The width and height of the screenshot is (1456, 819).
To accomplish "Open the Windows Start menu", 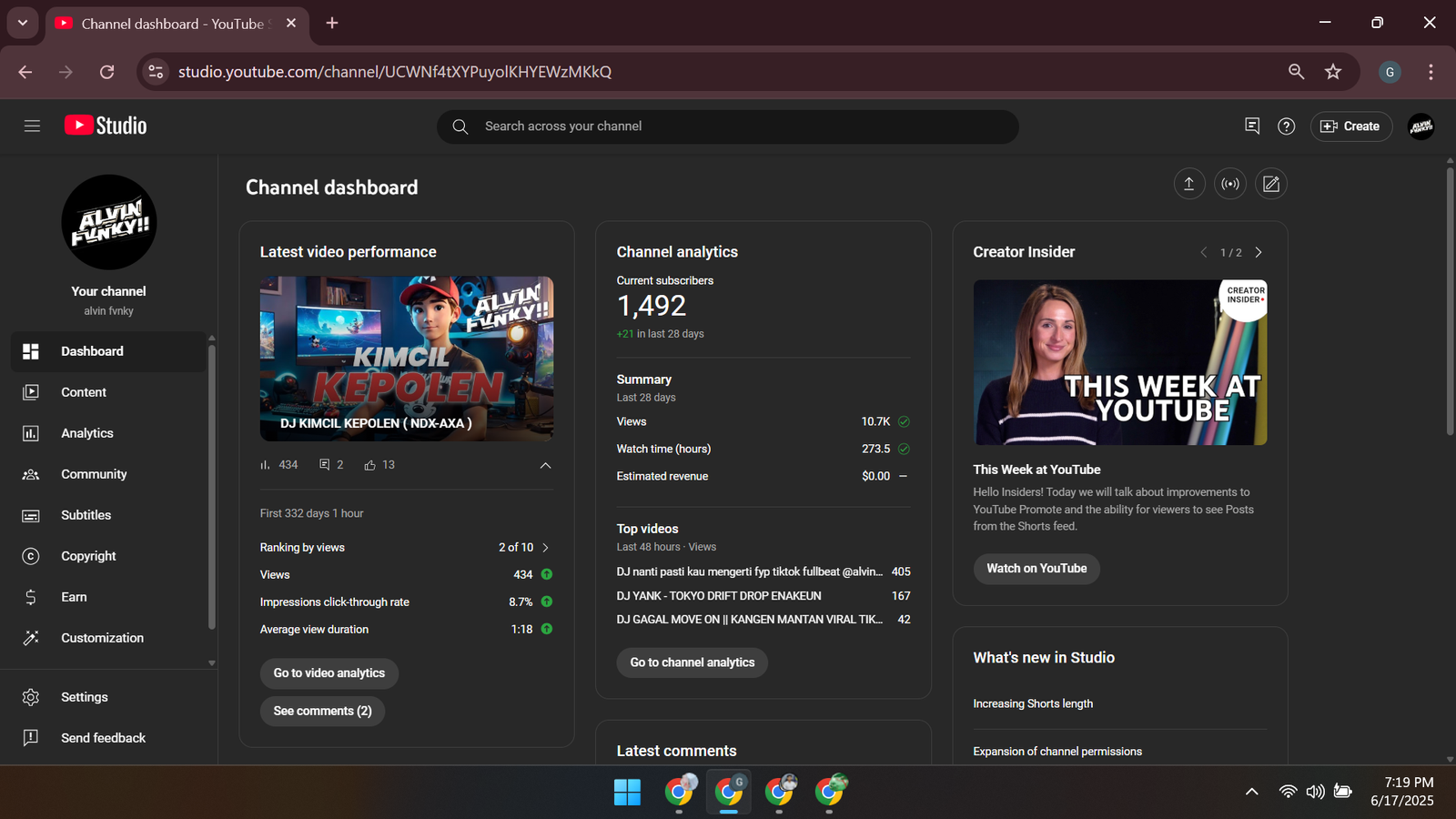I will tap(627, 793).
